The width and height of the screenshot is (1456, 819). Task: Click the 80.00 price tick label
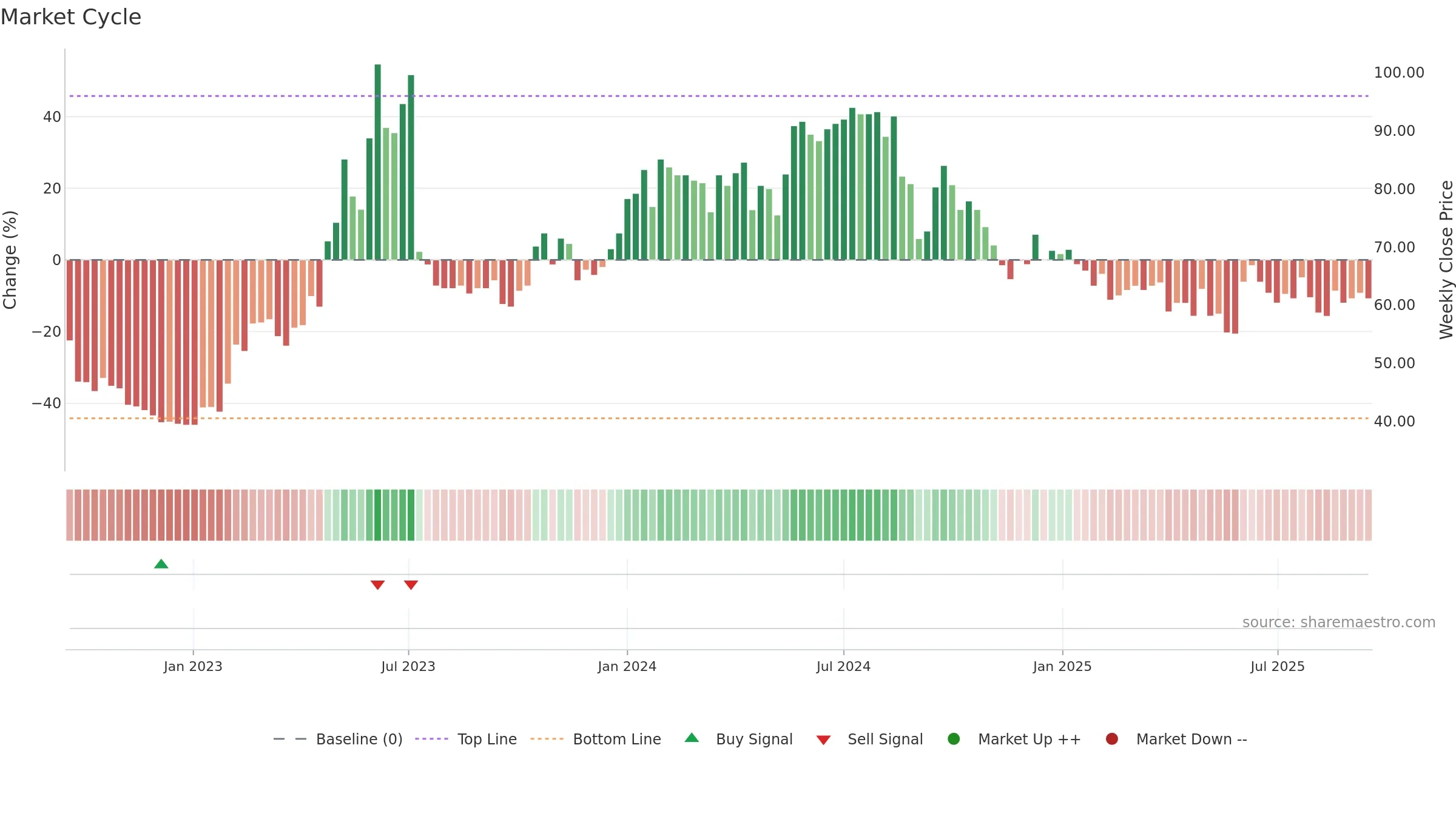coord(1395,189)
